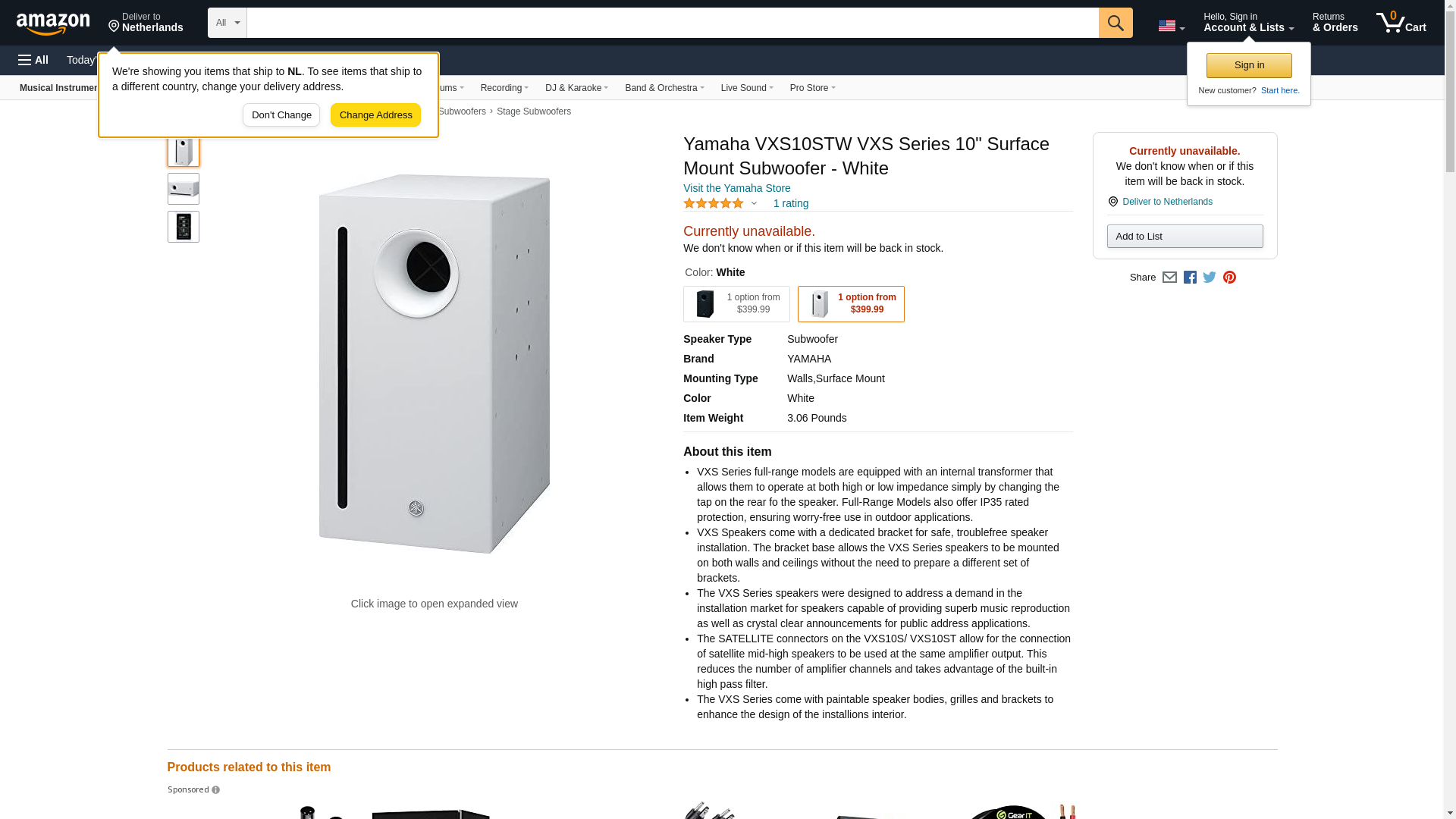Open the Live Sound menu

pos(747,88)
